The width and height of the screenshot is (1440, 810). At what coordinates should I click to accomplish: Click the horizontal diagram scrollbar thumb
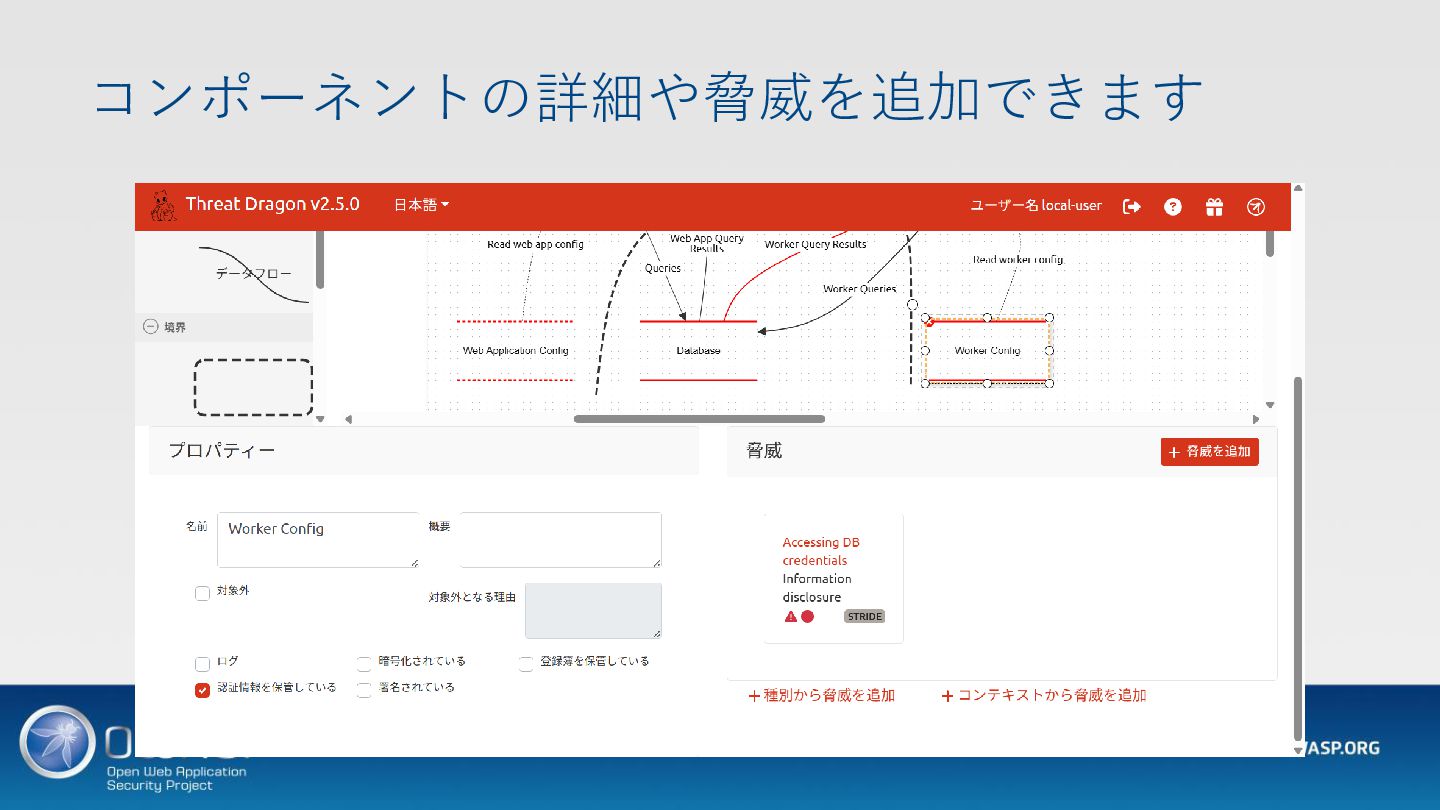click(x=699, y=419)
